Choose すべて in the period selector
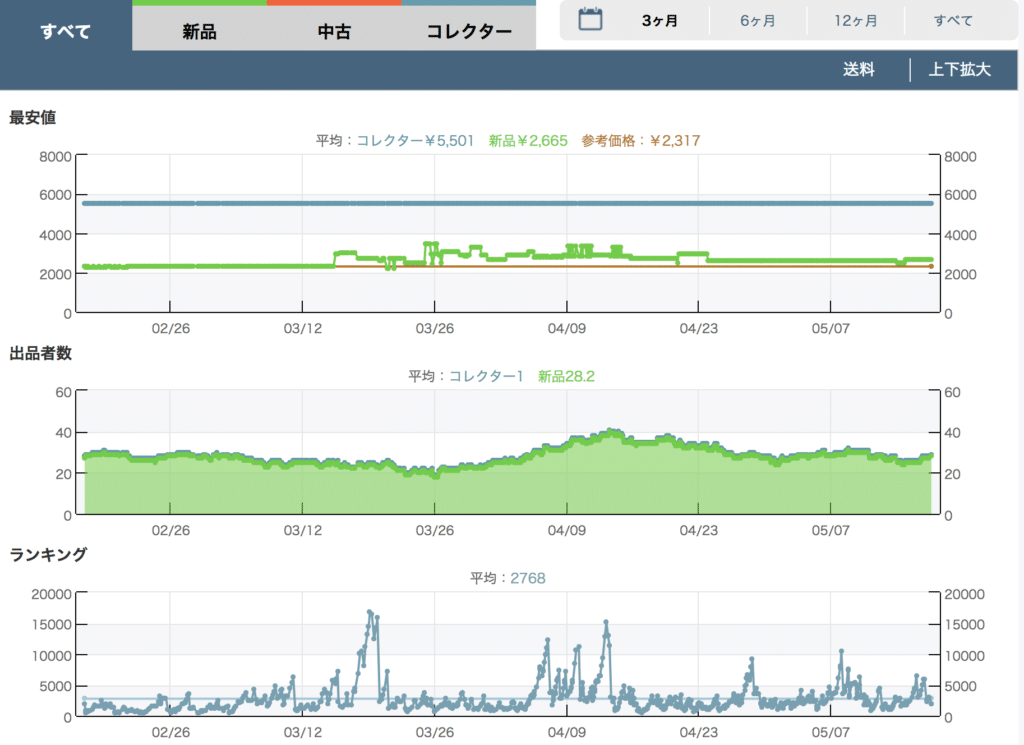Screen dimensions: 1024x745 (952, 21)
